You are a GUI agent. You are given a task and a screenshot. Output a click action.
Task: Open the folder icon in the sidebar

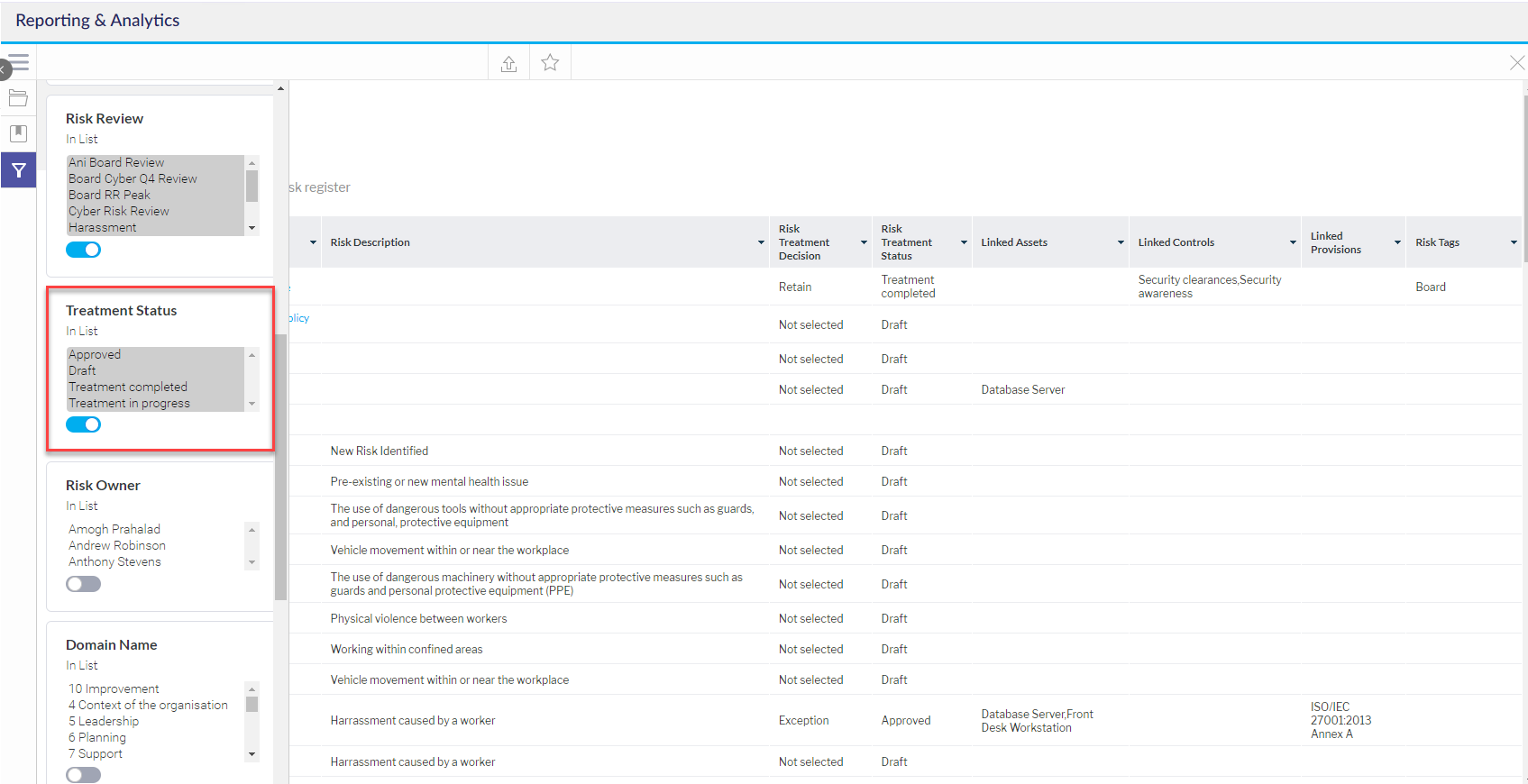tap(18, 98)
